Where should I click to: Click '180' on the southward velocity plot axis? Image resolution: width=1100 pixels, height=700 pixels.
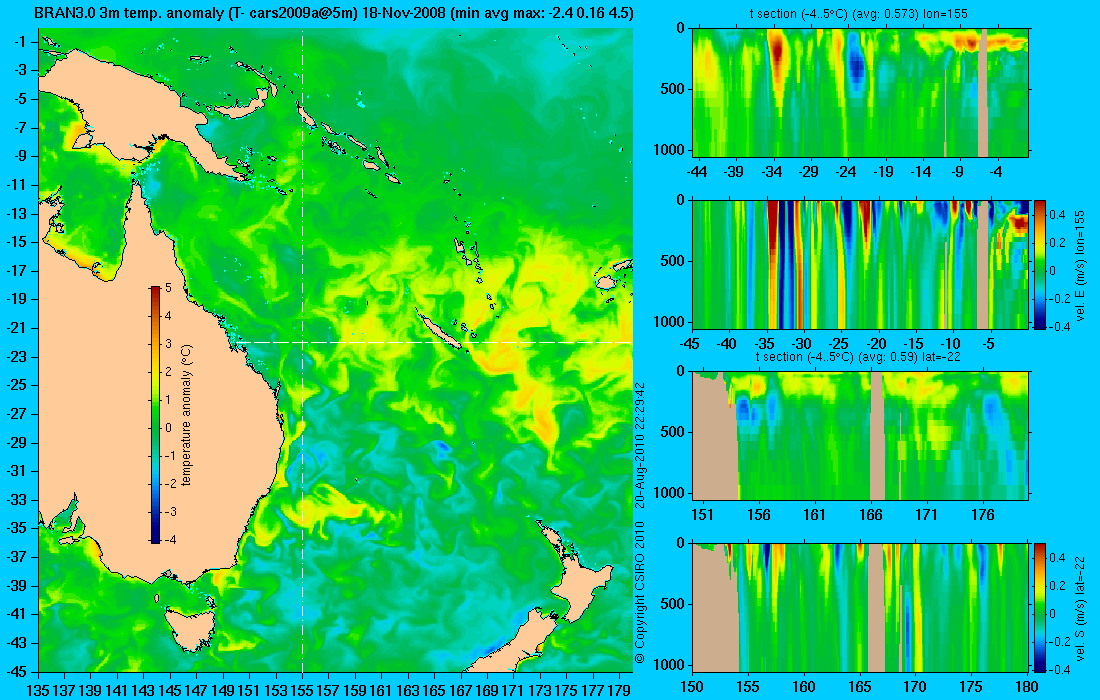(1027, 687)
